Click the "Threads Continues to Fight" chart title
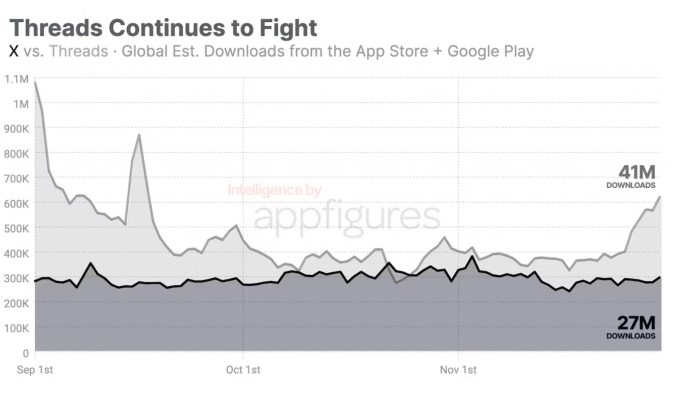 tap(163, 27)
